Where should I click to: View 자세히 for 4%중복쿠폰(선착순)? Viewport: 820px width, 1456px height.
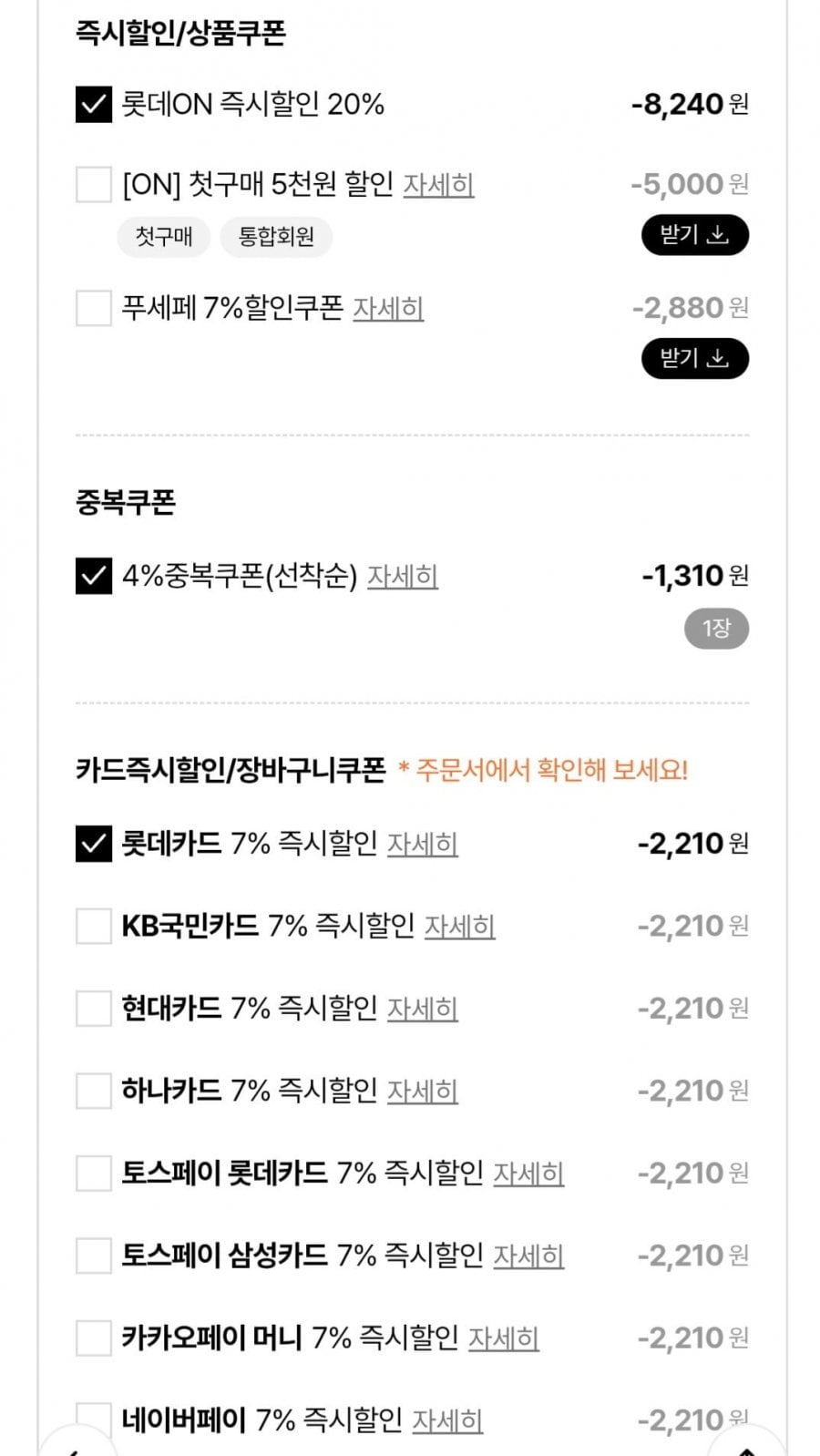tap(403, 577)
